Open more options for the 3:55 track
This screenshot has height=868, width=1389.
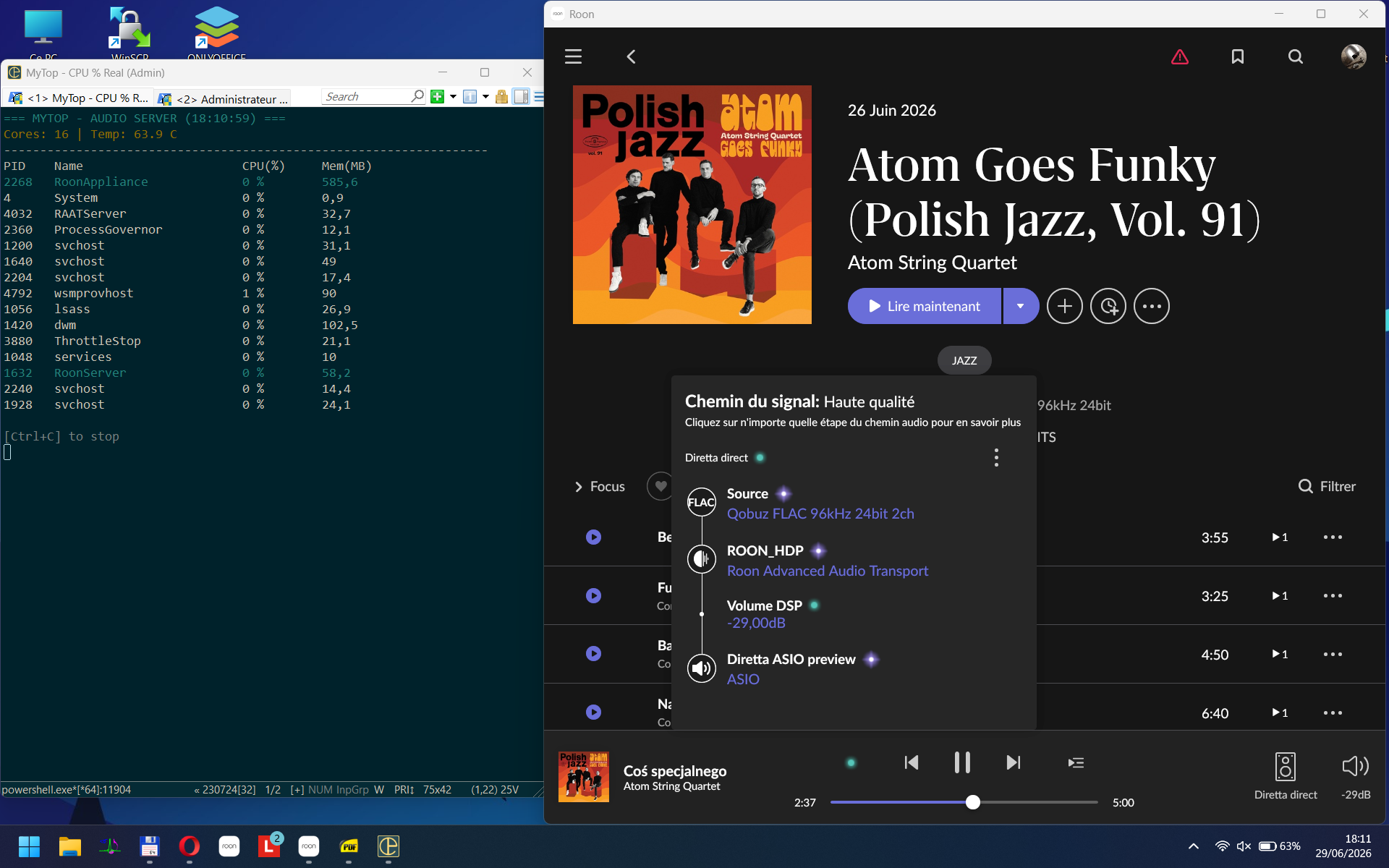pyautogui.click(x=1333, y=537)
